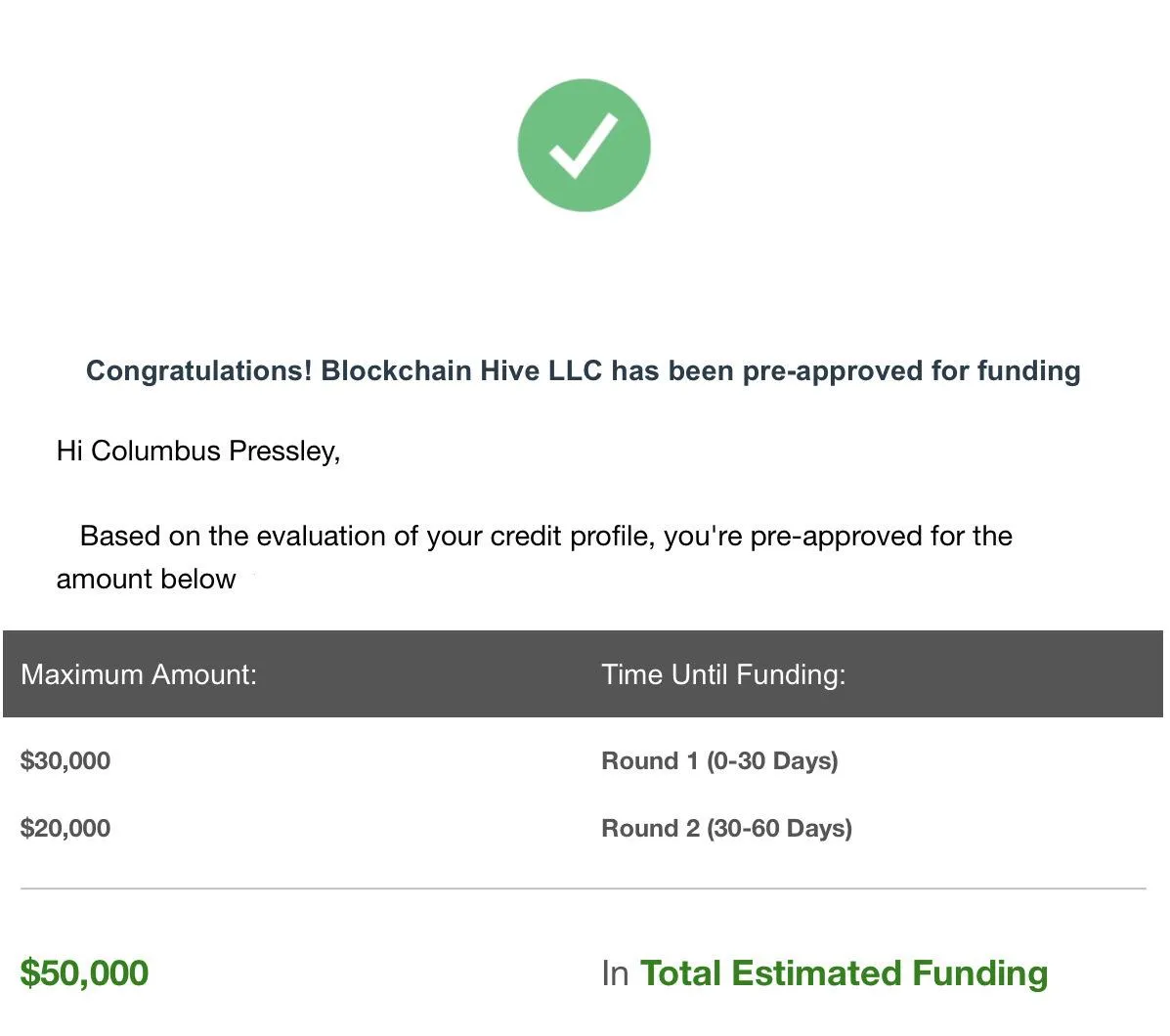Screen dimensions: 1170x1036
Task: Click the word "In" before Total Estimated
Action: click(616, 974)
